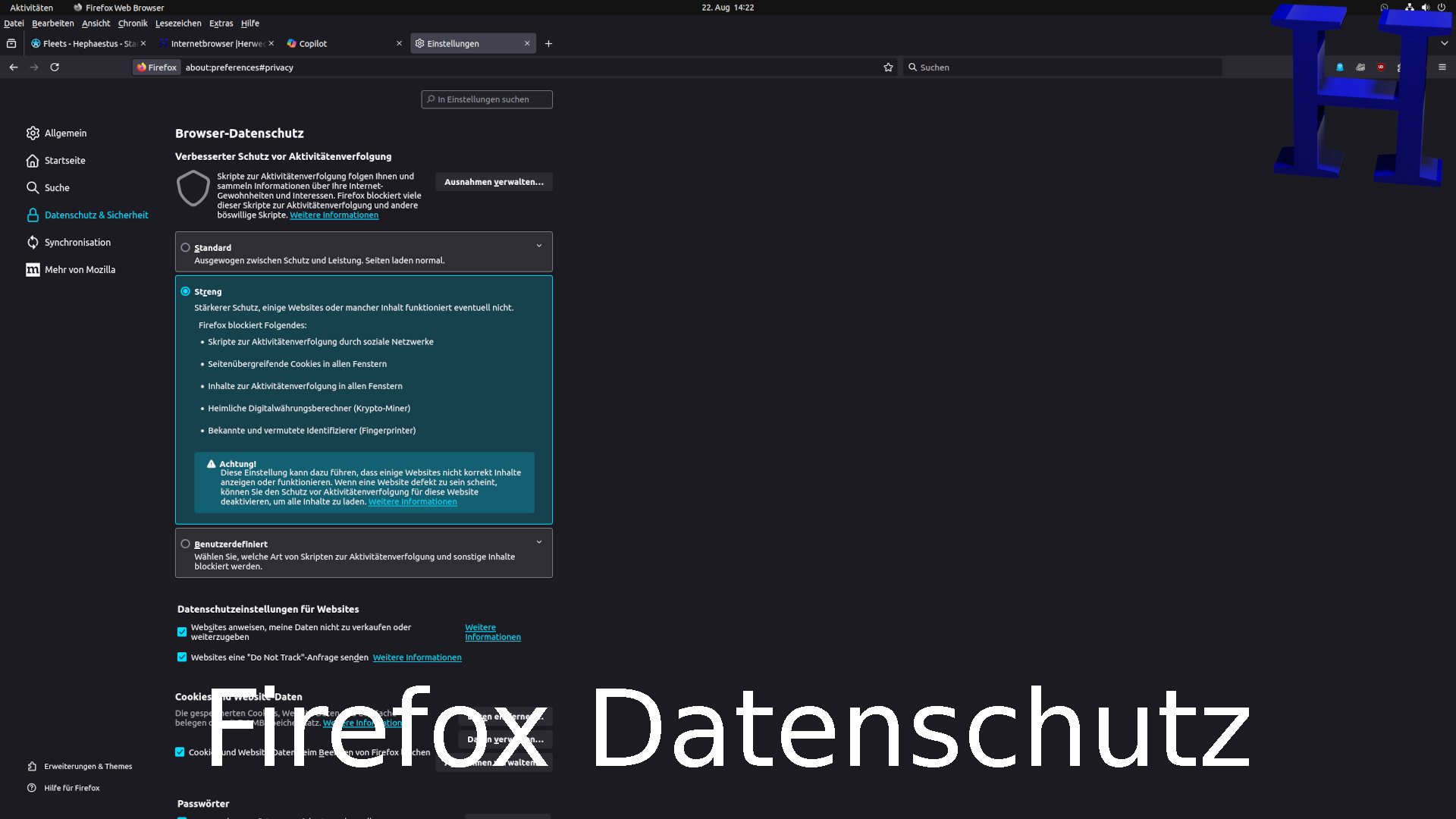Viewport: 1456px width, 819px height.
Task: Focus the Suchen search box in toolbar
Action: tap(1062, 67)
